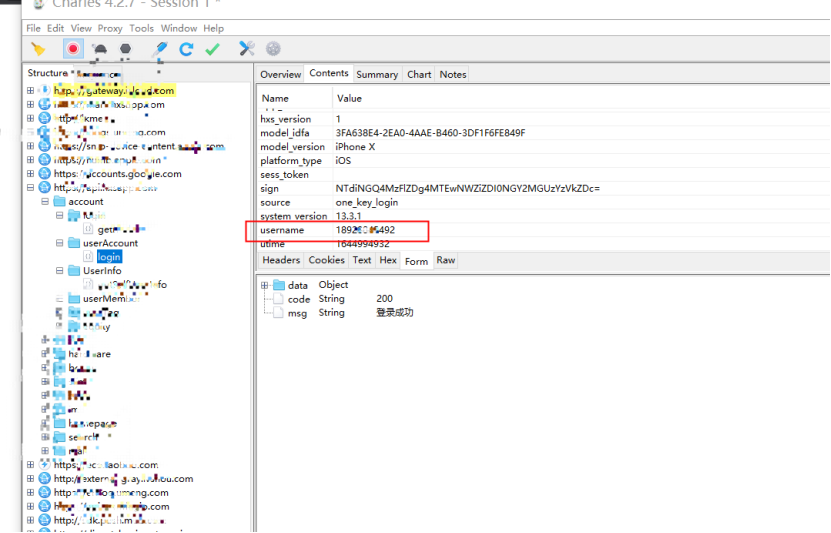The height and width of the screenshot is (533, 831).
Task: Expand the data Object node
Action: click(x=265, y=285)
